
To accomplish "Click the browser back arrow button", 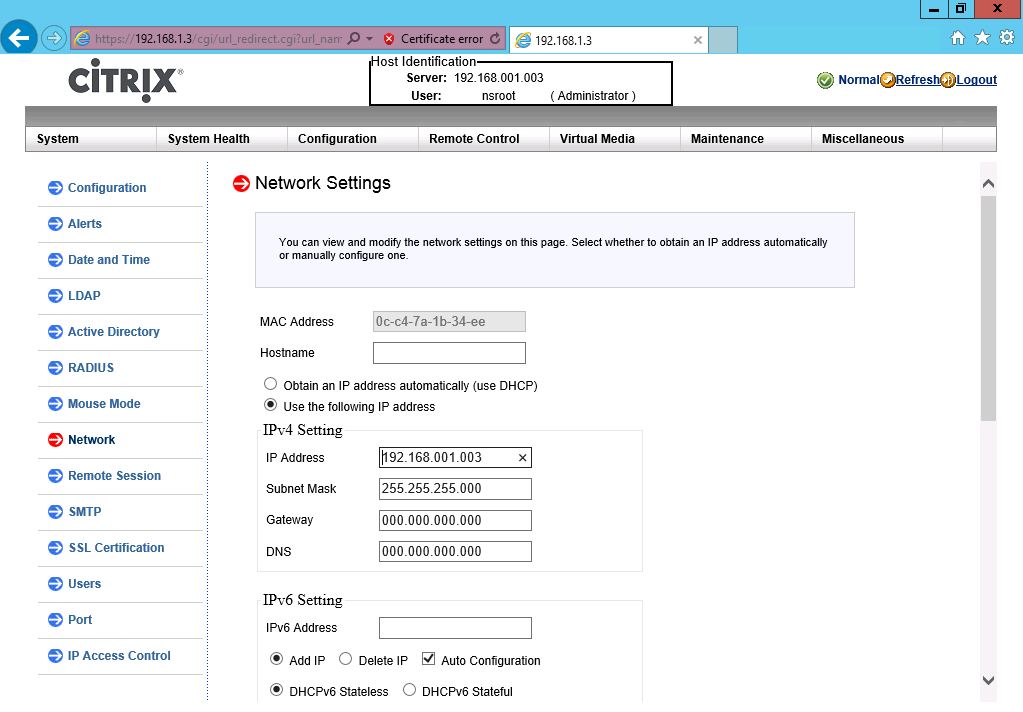I will pyautogui.click(x=19, y=38).
